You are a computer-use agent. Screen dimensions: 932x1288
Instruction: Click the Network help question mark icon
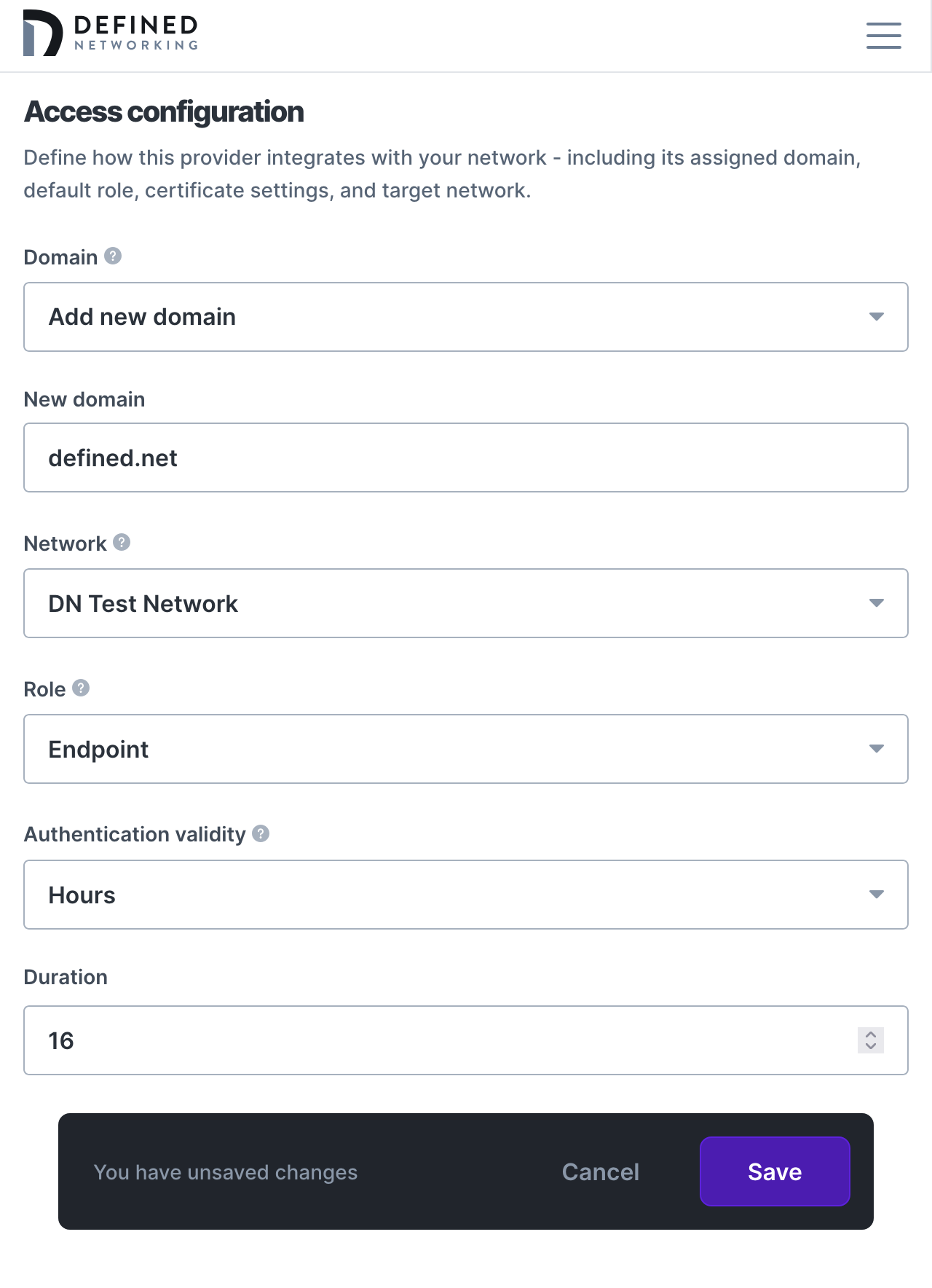[x=122, y=542]
